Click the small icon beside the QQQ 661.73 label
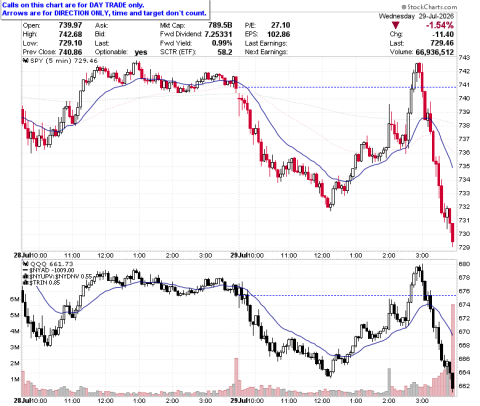Viewport: 480px width, 406px height. tap(25, 264)
